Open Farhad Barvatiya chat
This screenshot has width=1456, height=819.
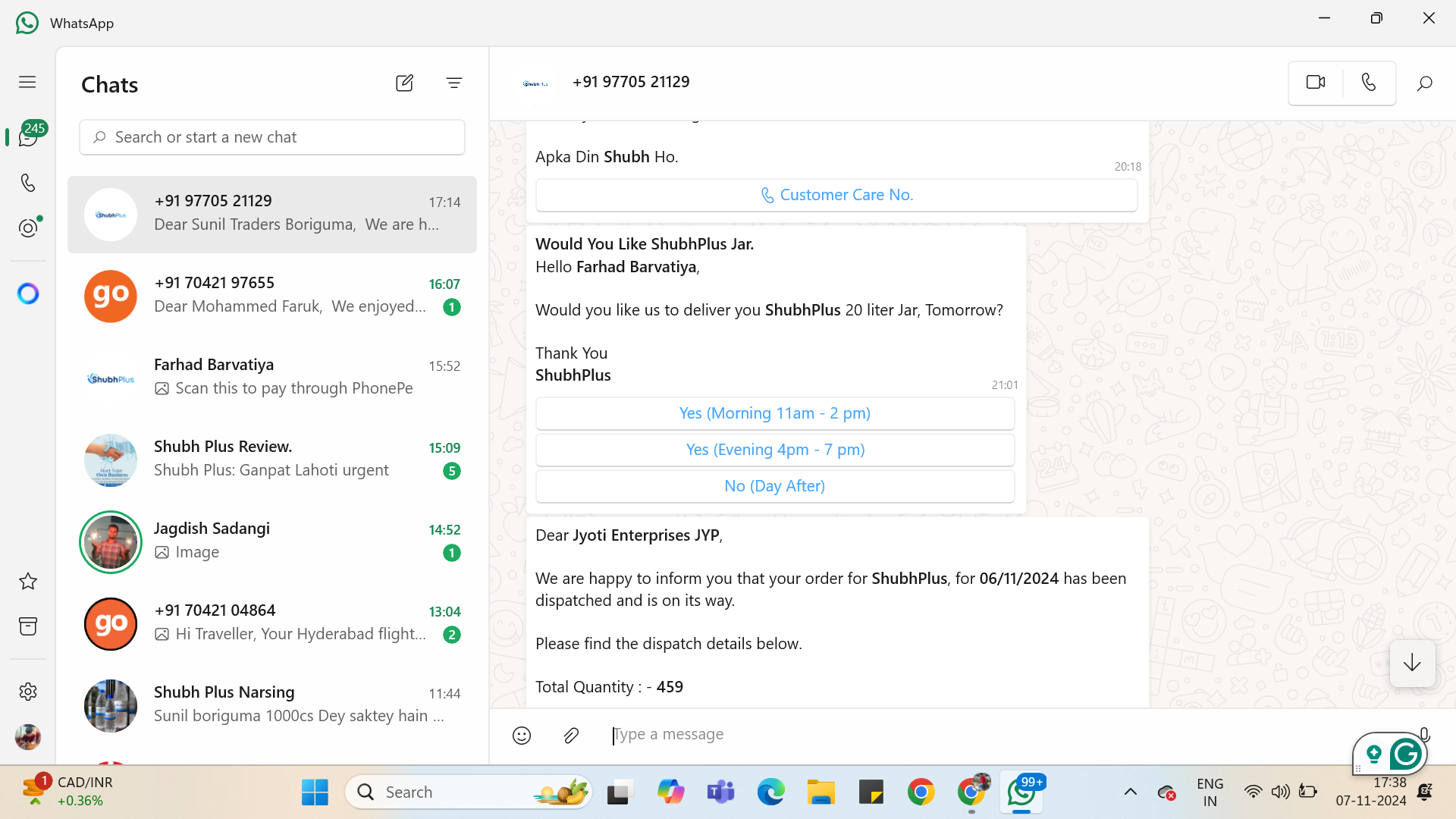pos(272,378)
